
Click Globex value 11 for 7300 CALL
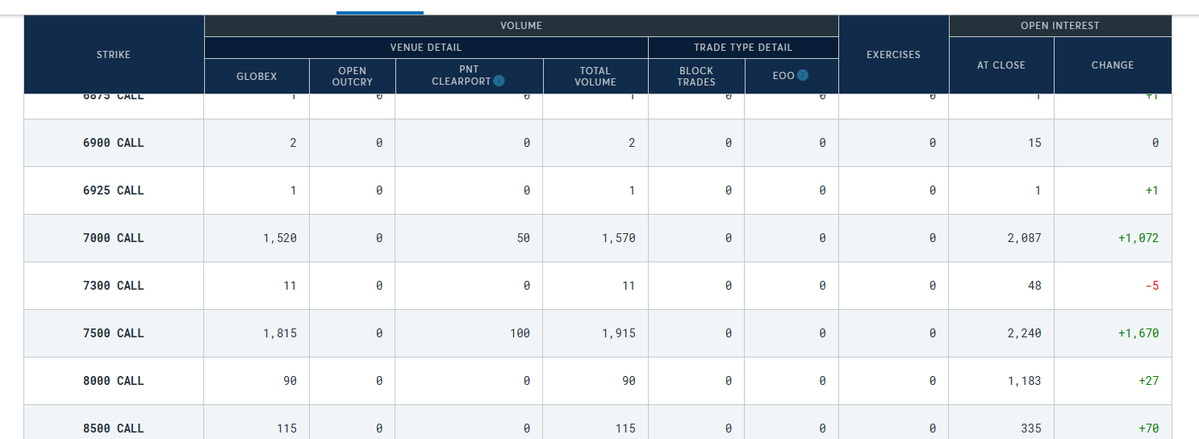click(x=290, y=285)
